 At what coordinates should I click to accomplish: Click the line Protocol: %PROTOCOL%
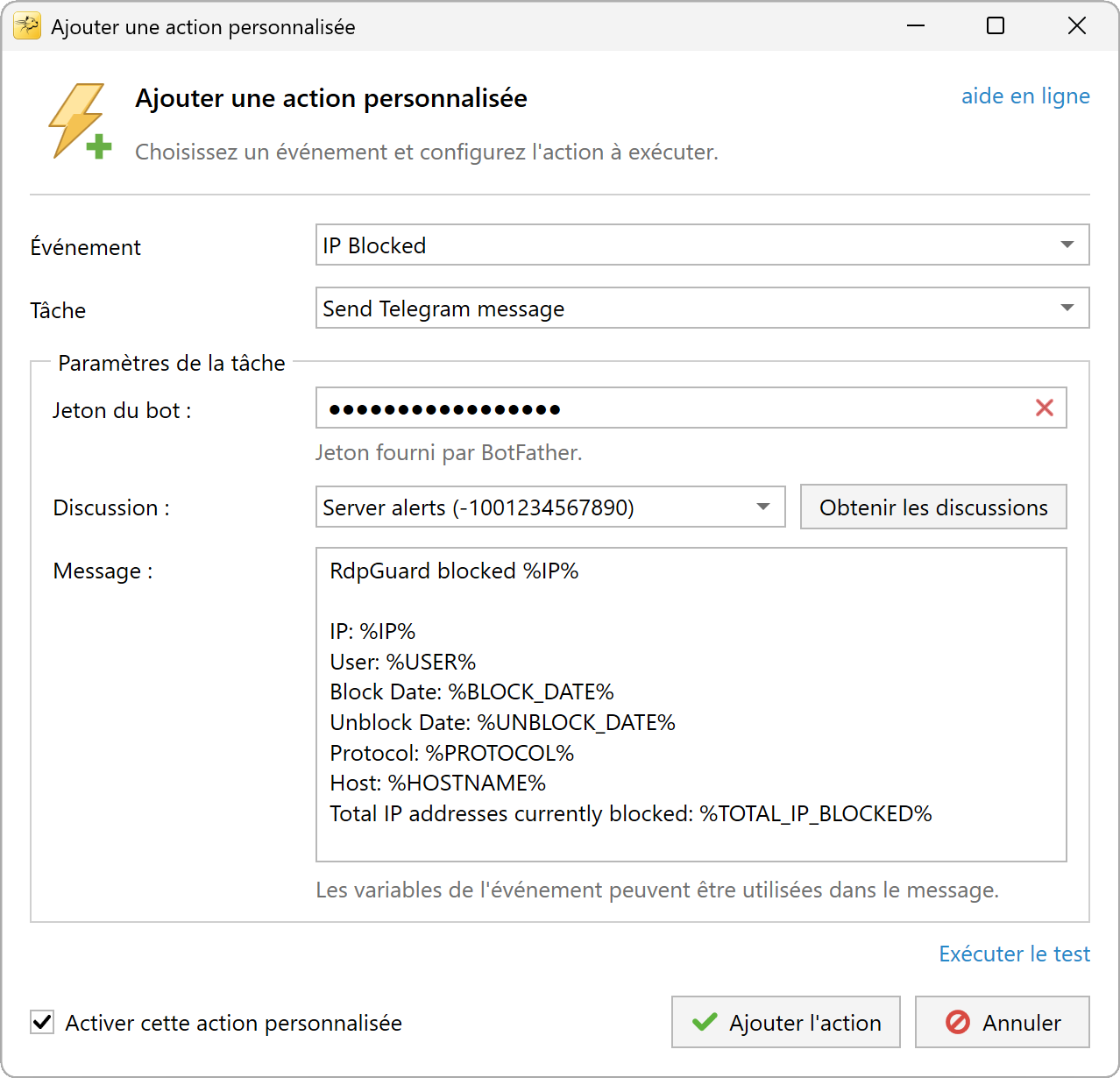451,753
